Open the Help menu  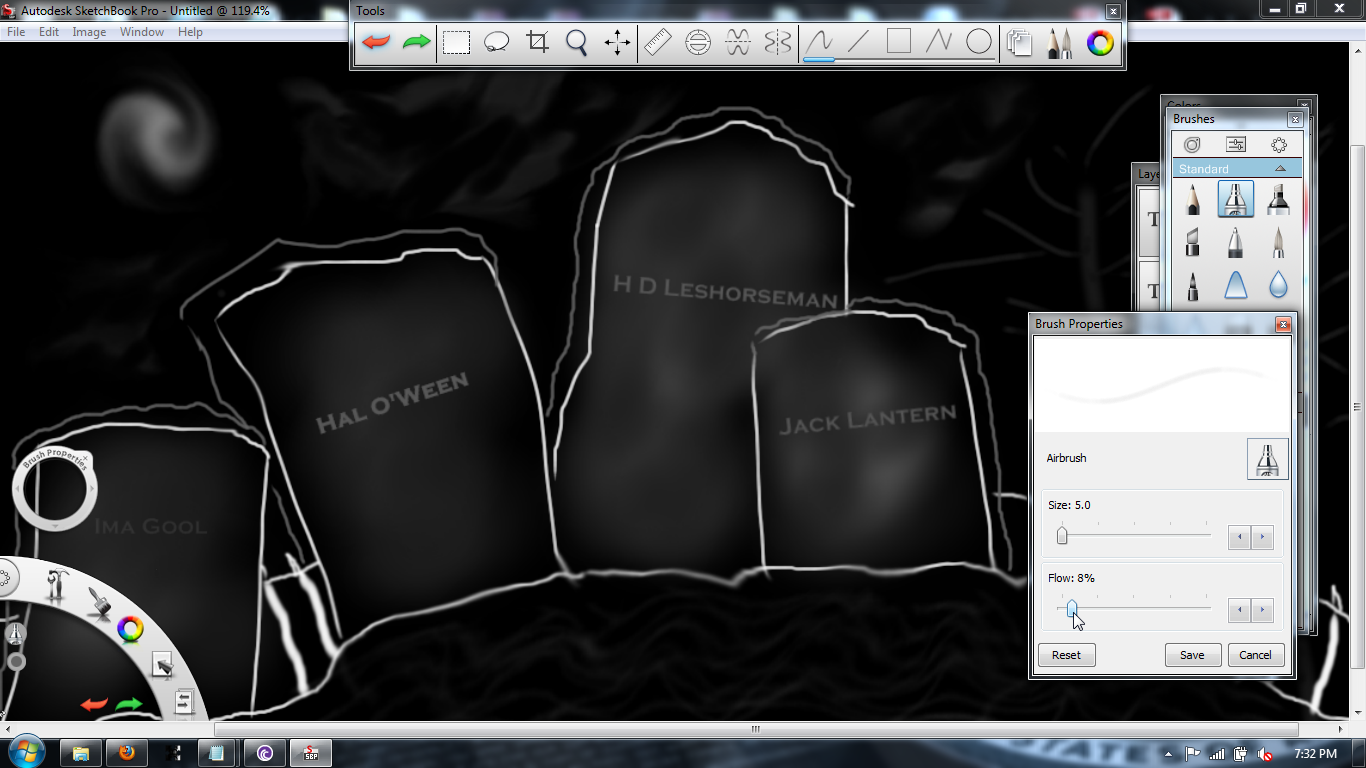190,32
